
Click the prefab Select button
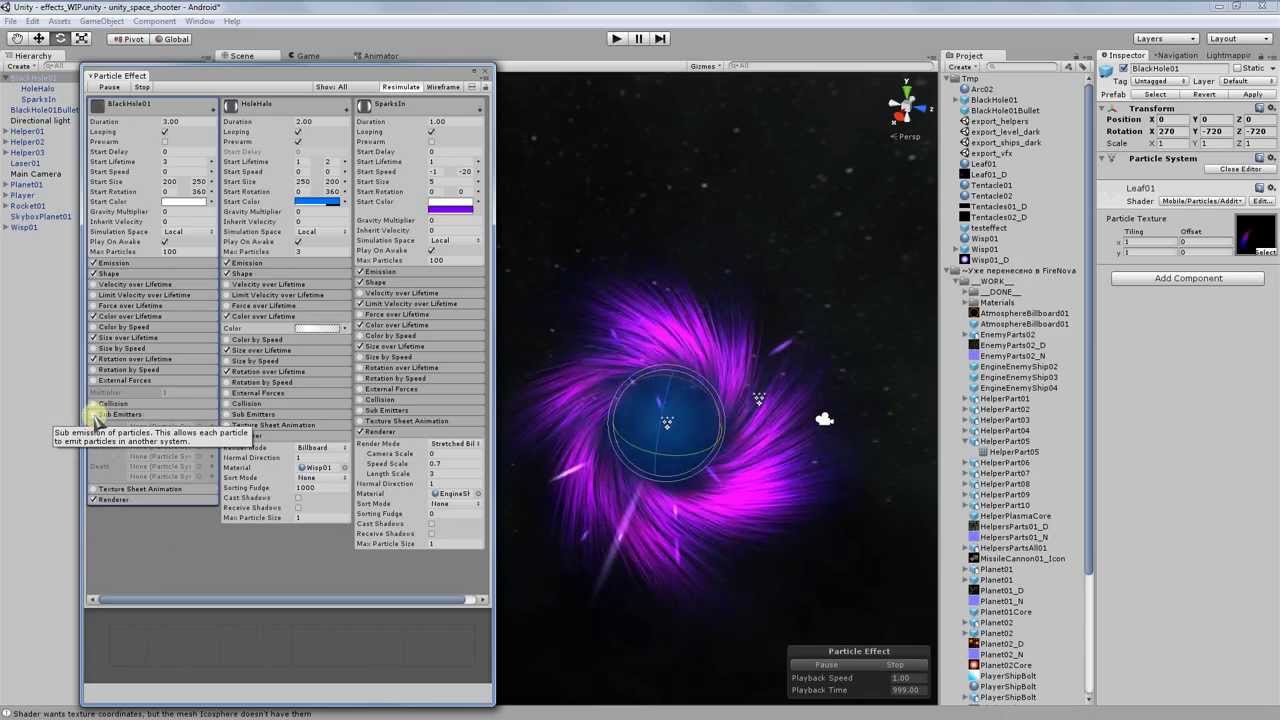1155,94
